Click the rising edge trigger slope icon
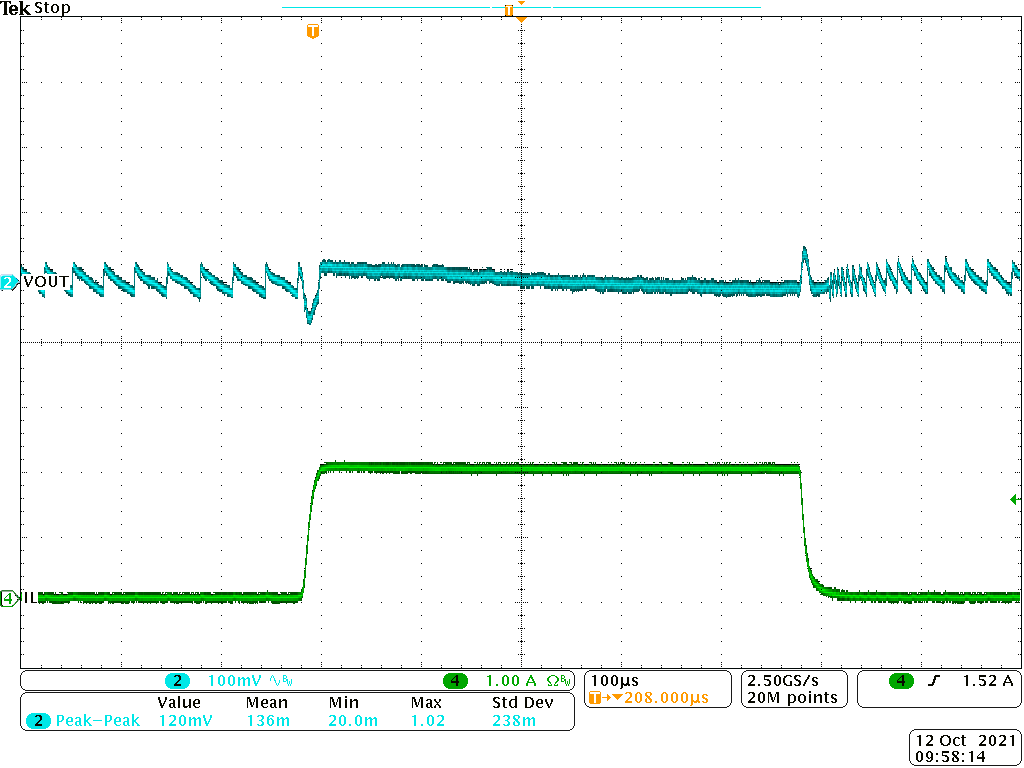 932,681
